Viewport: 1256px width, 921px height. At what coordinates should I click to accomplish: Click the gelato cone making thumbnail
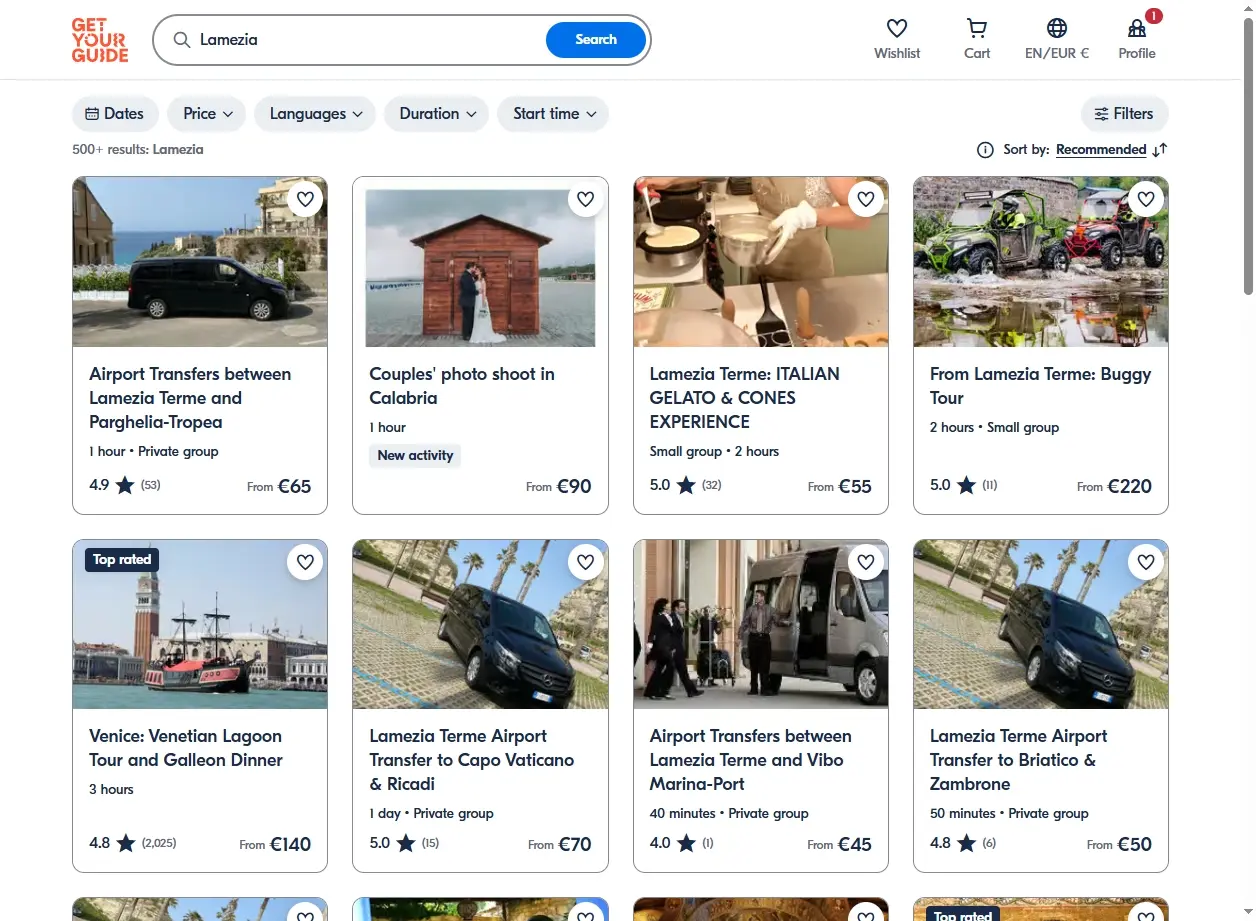pyautogui.click(x=761, y=262)
